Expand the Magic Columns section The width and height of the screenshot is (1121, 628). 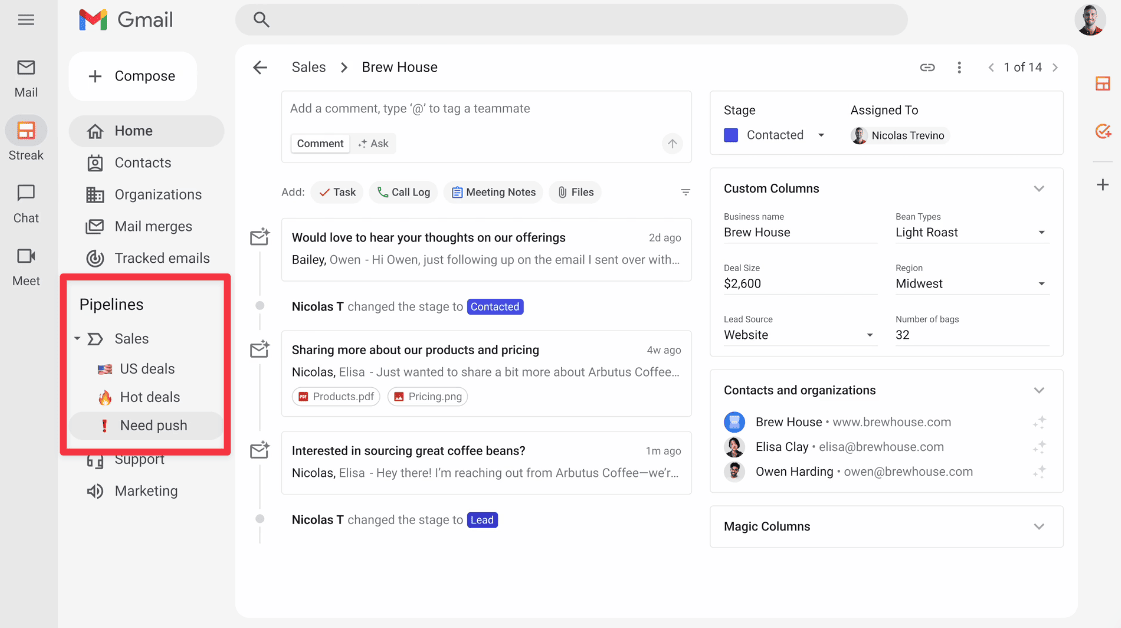click(x=1038, y=526)
